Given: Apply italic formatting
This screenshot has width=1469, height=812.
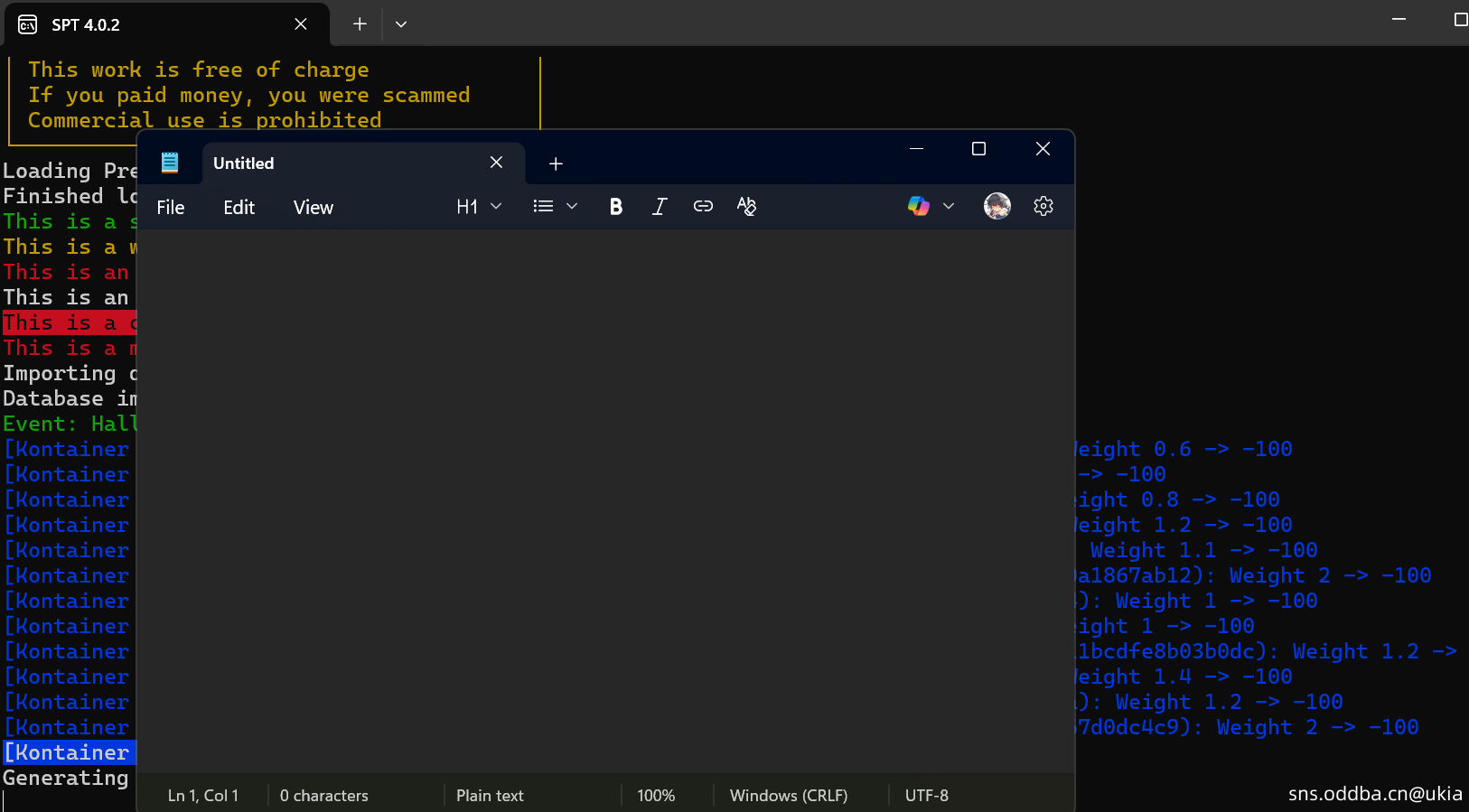Looking at the screenshot, I should 660,207.
